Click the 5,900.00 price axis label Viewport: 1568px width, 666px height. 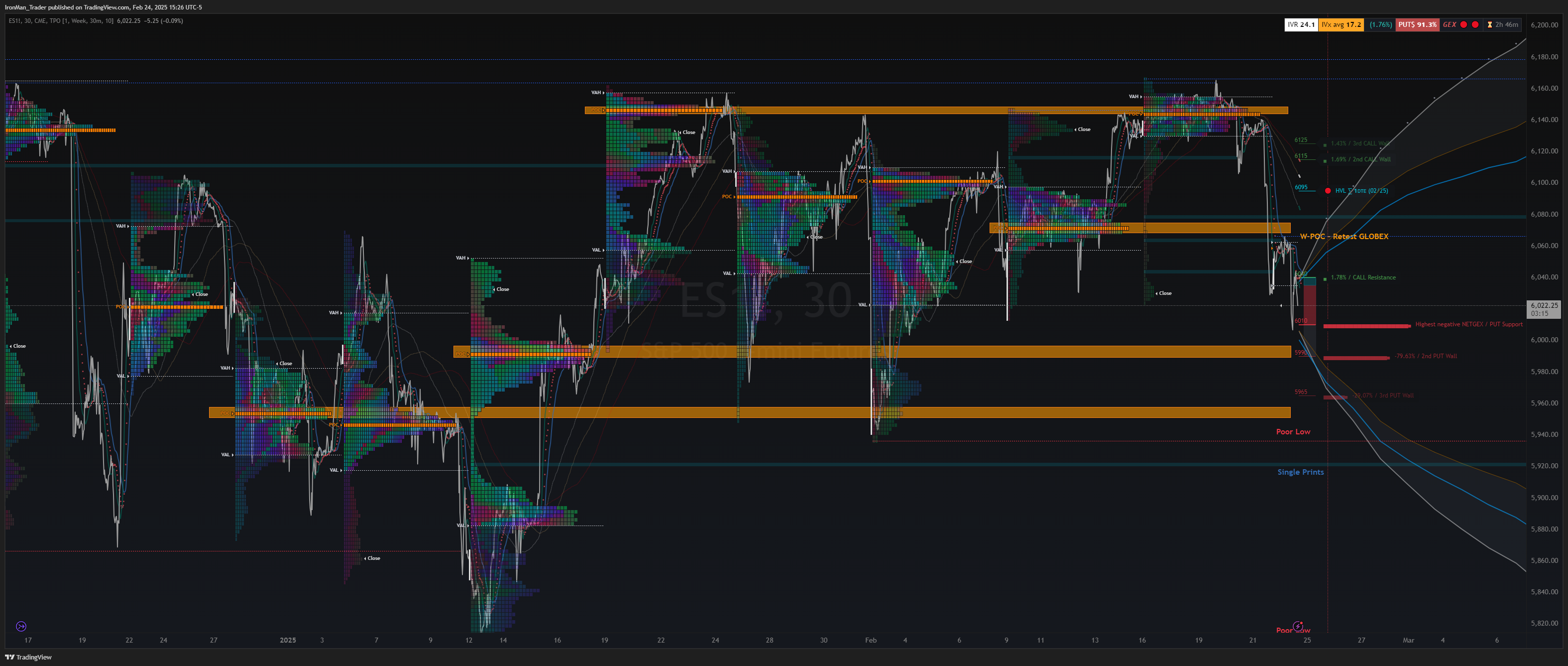(1544, 497)
